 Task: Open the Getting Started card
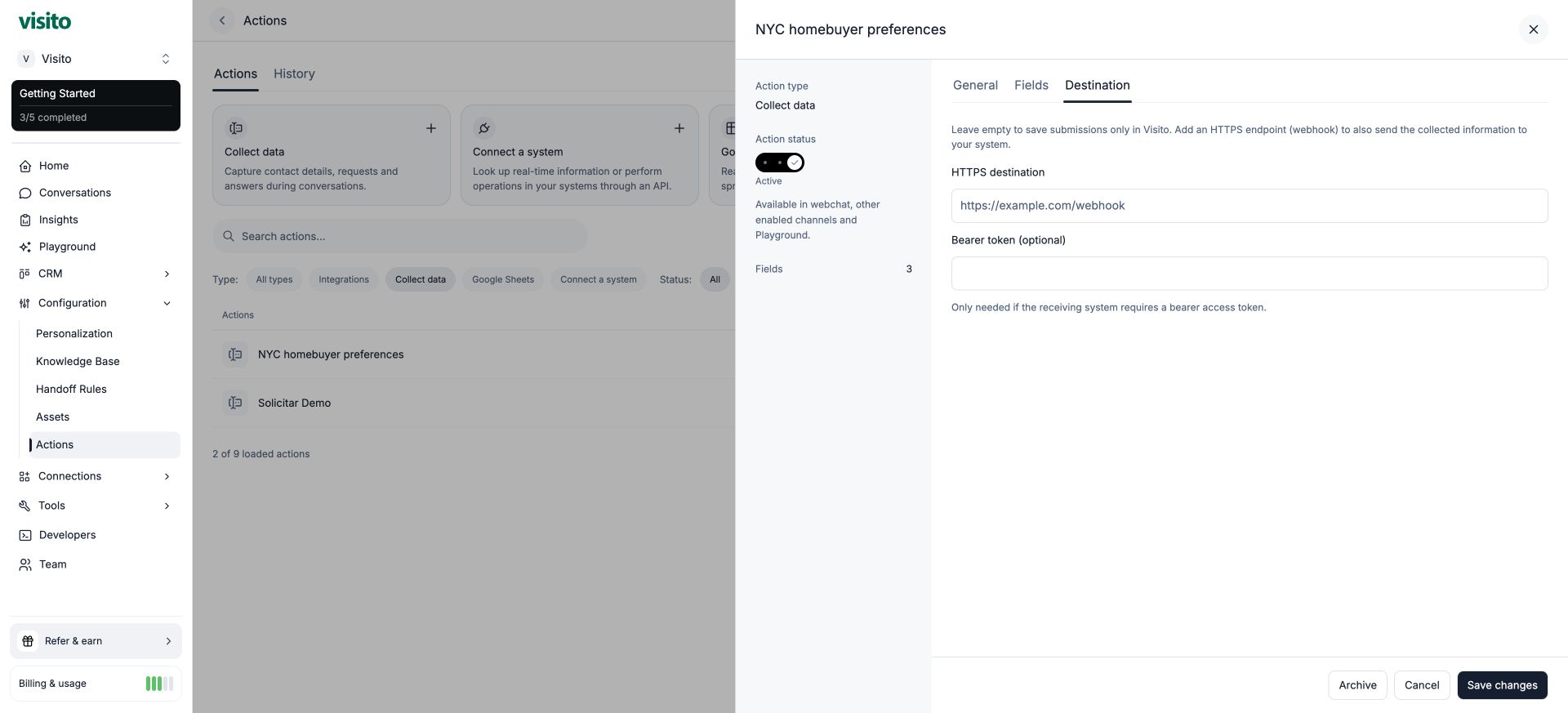[x=96, y=105]
